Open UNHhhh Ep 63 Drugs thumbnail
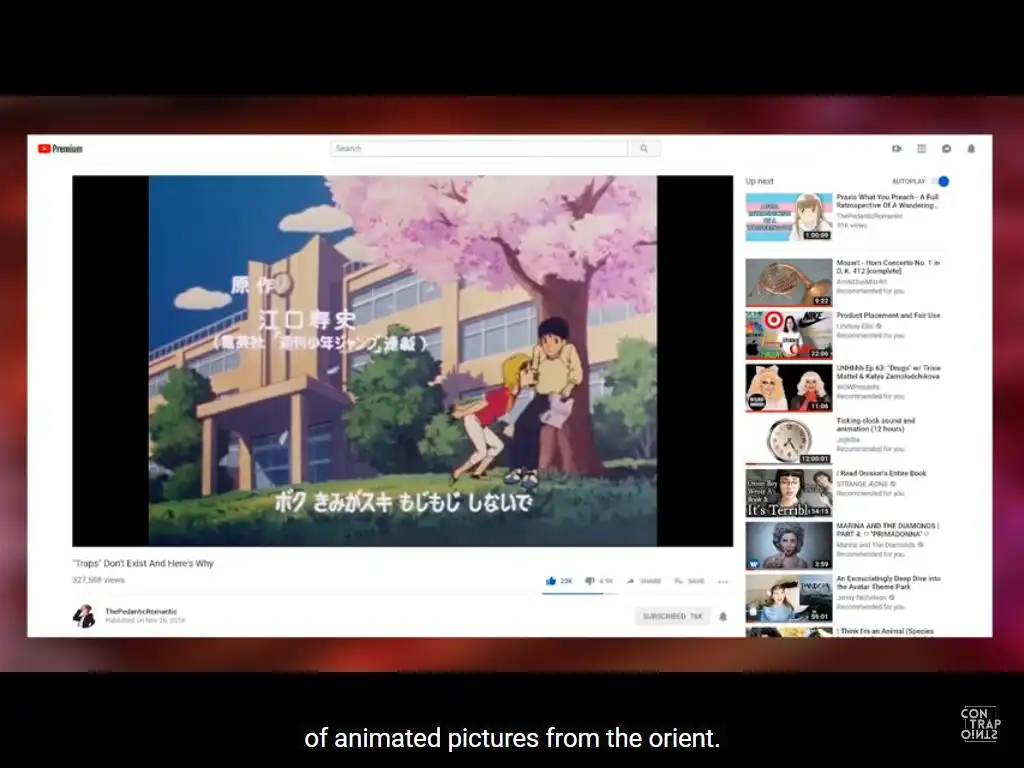This screenshot has height=768, width=1024. (789, 388)
